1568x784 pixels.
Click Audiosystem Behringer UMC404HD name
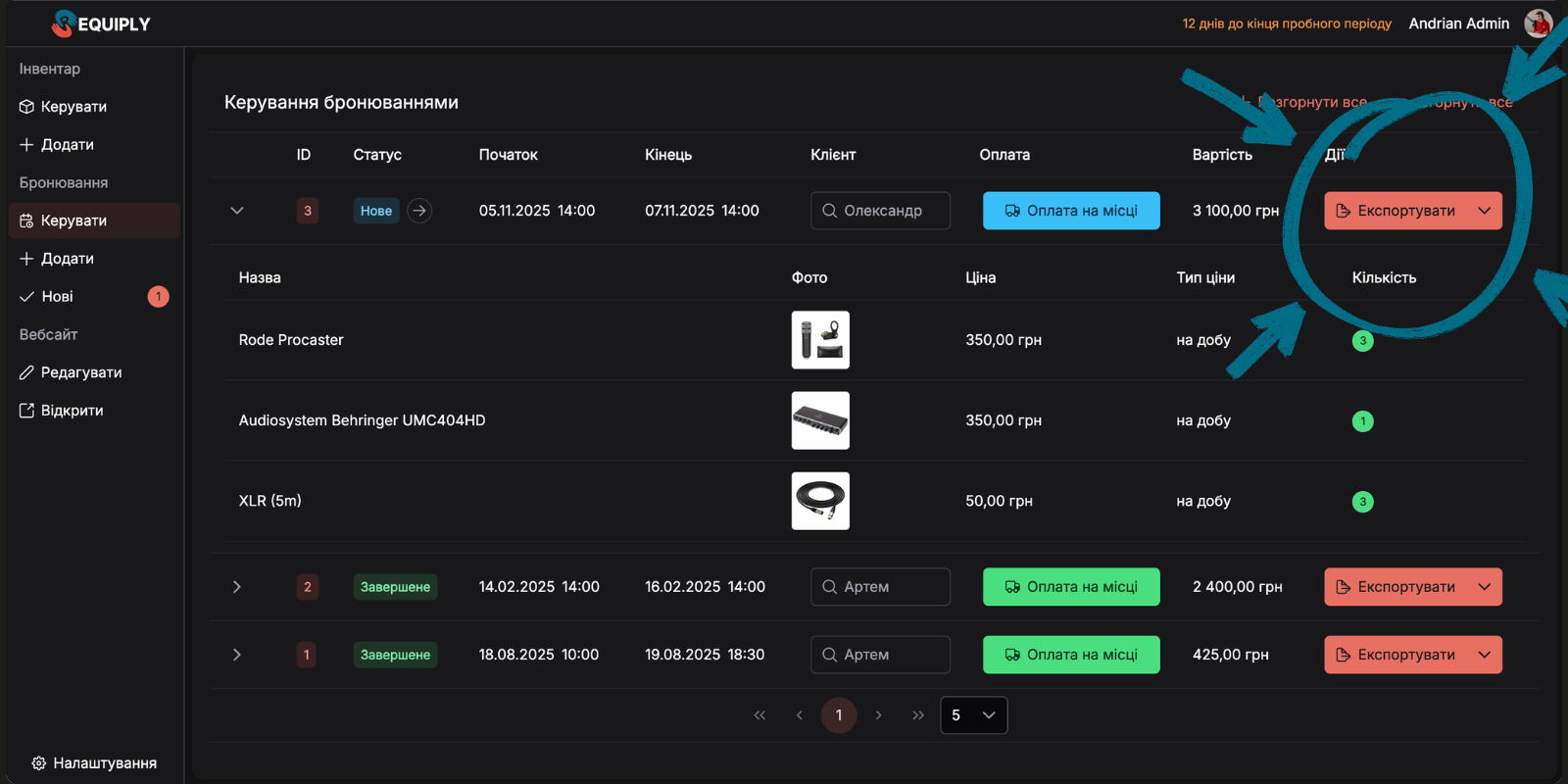[x=363, y=420]
